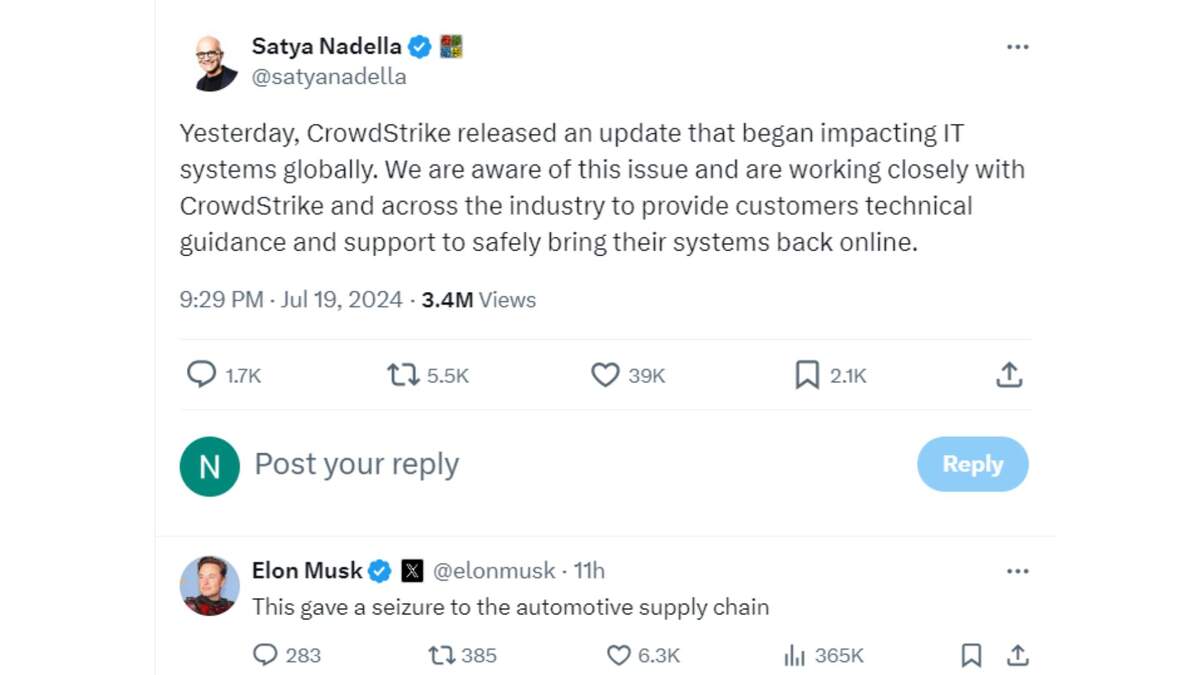Click the analytics bar icon showing 365K
The width and height of the screenshot is (1200, 675).
pyautogui.click(x=793, y=655)
